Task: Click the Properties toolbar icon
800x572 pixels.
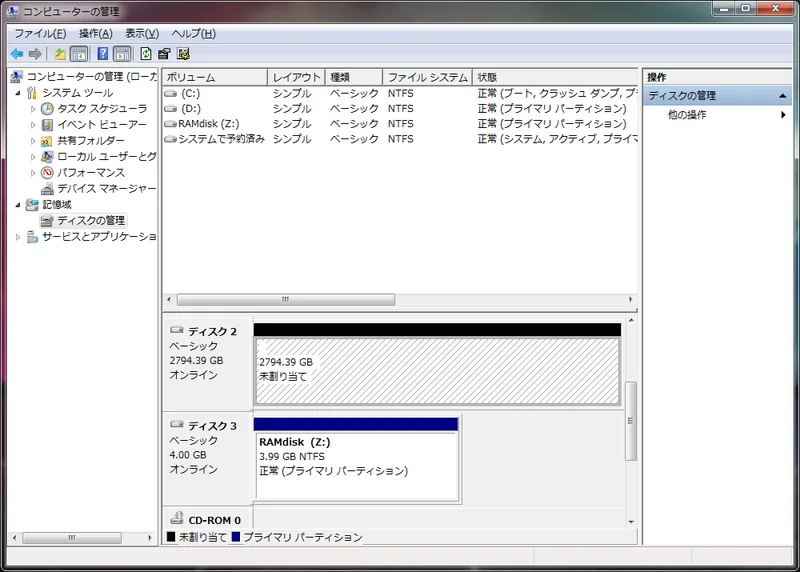Action: (164, 54)
